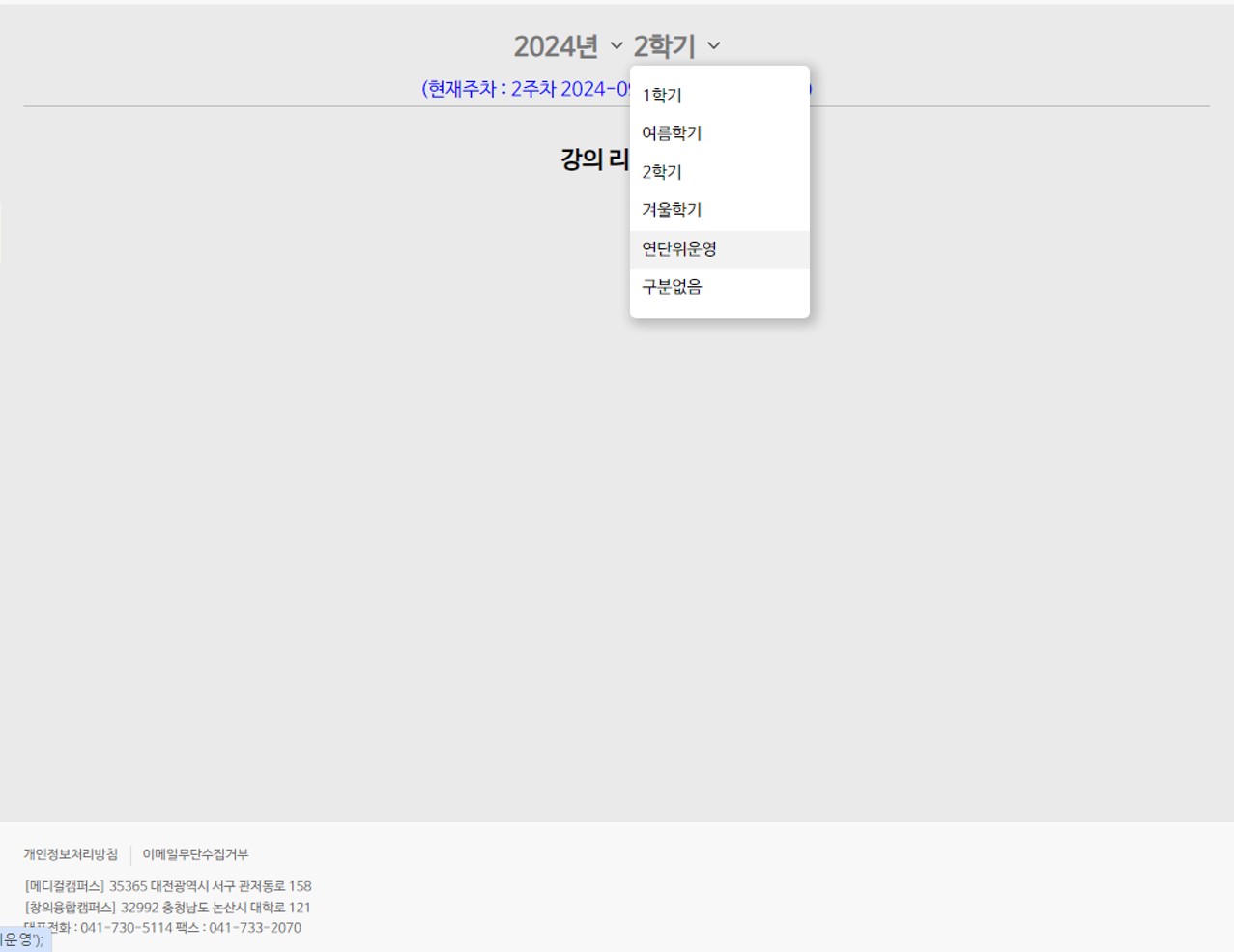Pick the 2학기 option in the open list
Screen dimensions: 1234x952
coord(662,172)
